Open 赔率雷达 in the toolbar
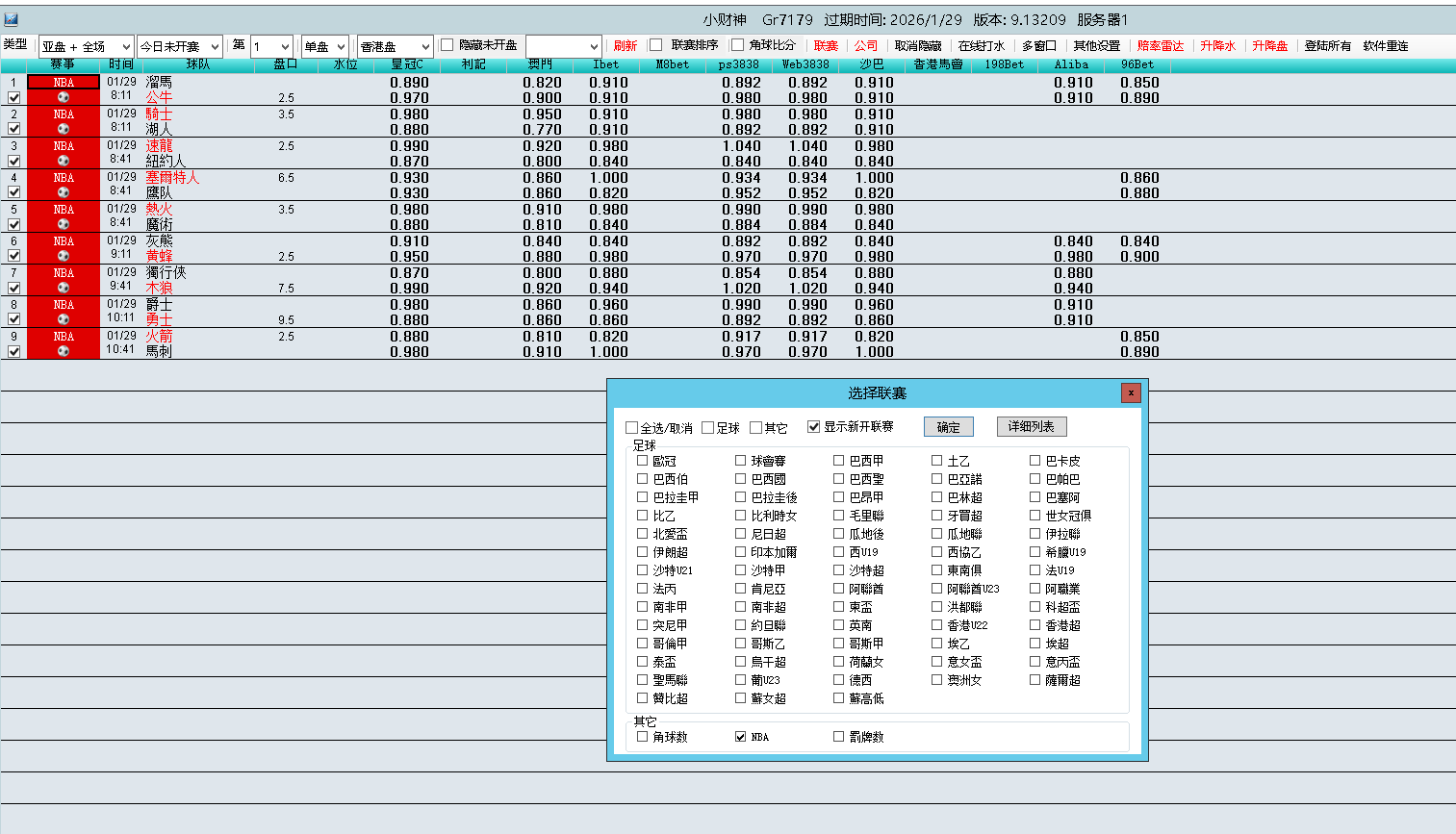Viewport: 1456px width, 834px height. (1161, 45)
